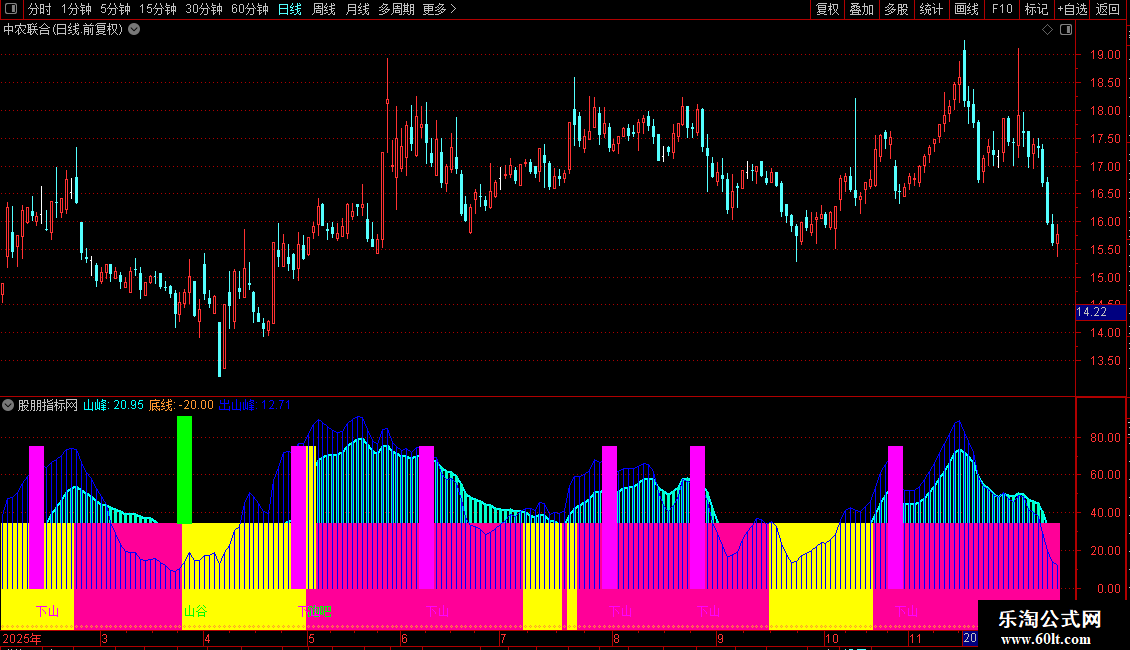Click 返回 to go back
This screenshot has width=1130, height=650.
(x=1108, y=9)
